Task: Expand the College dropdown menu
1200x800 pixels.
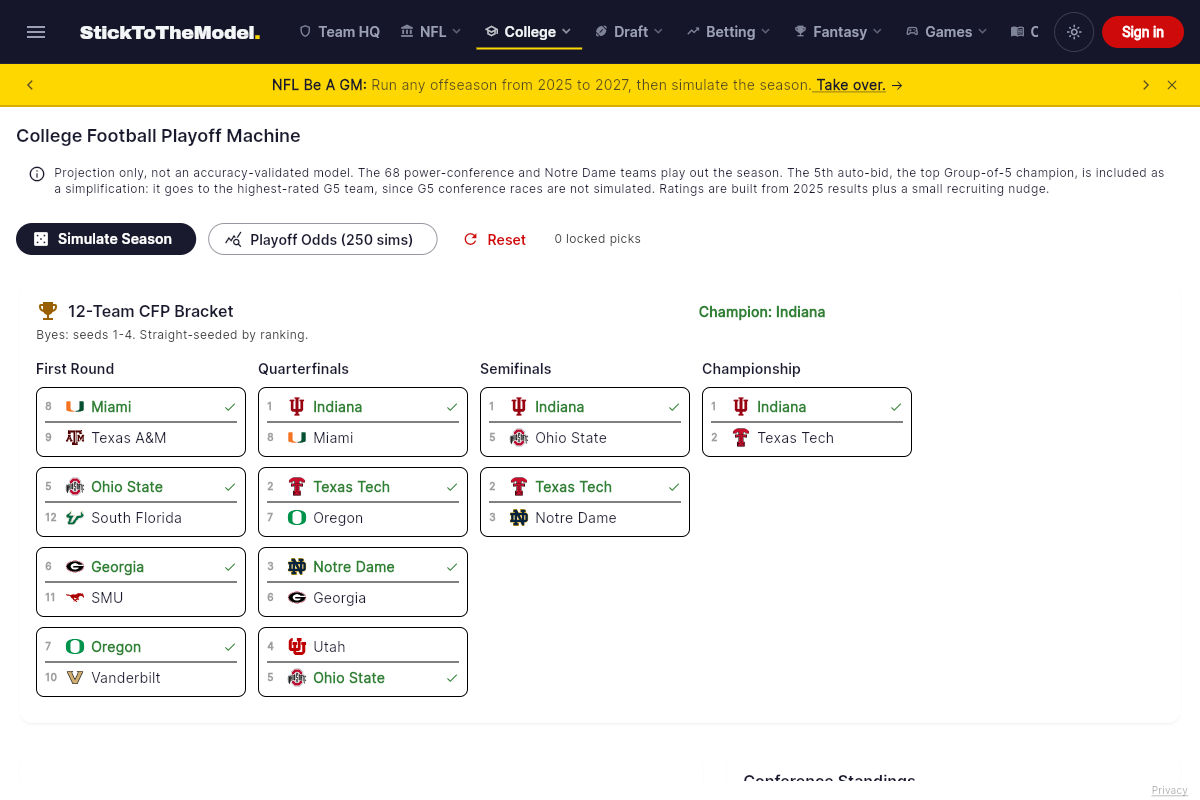Action: (x=529, y=32)
